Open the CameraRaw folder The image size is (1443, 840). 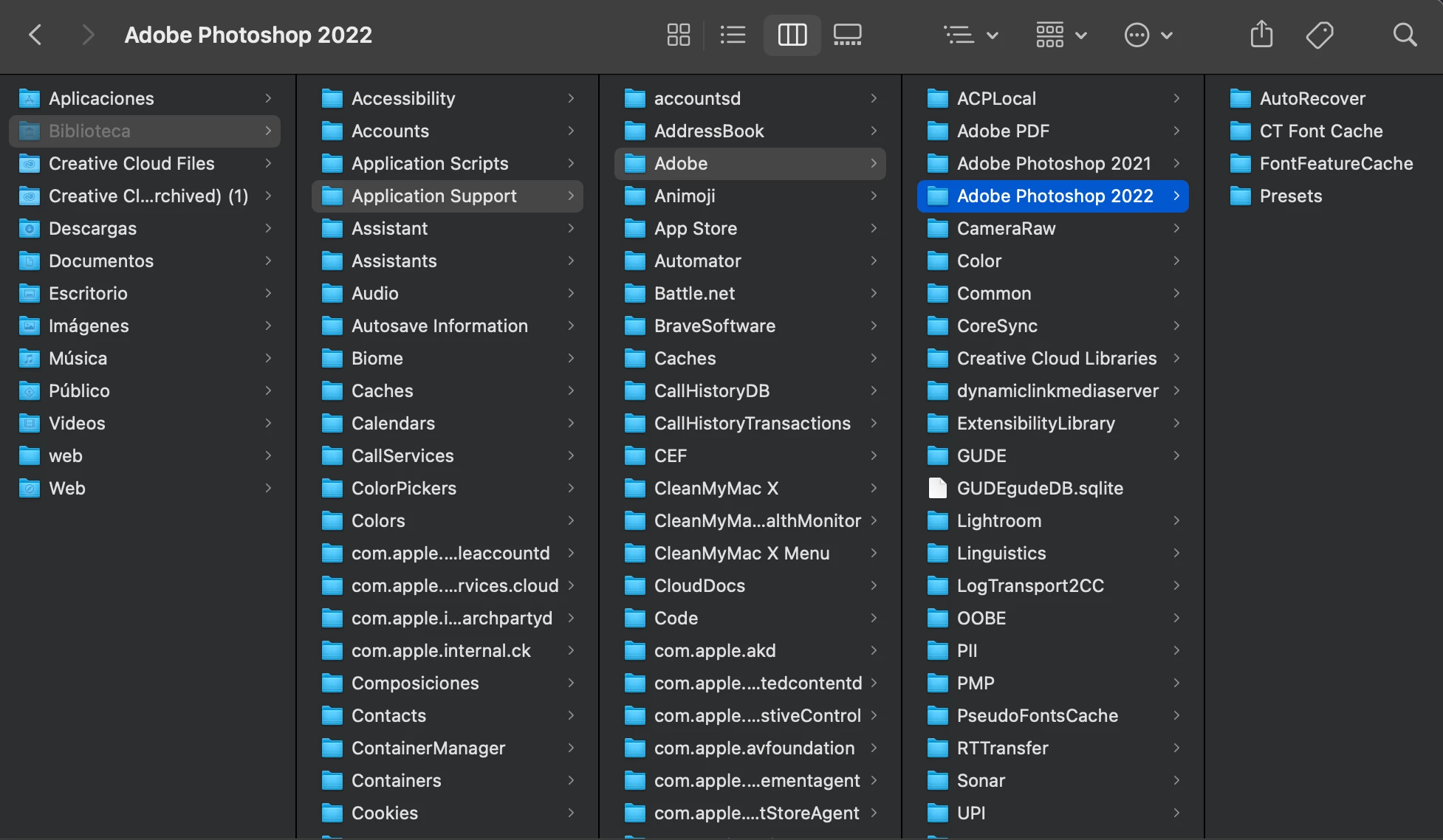coord(1005,228)
